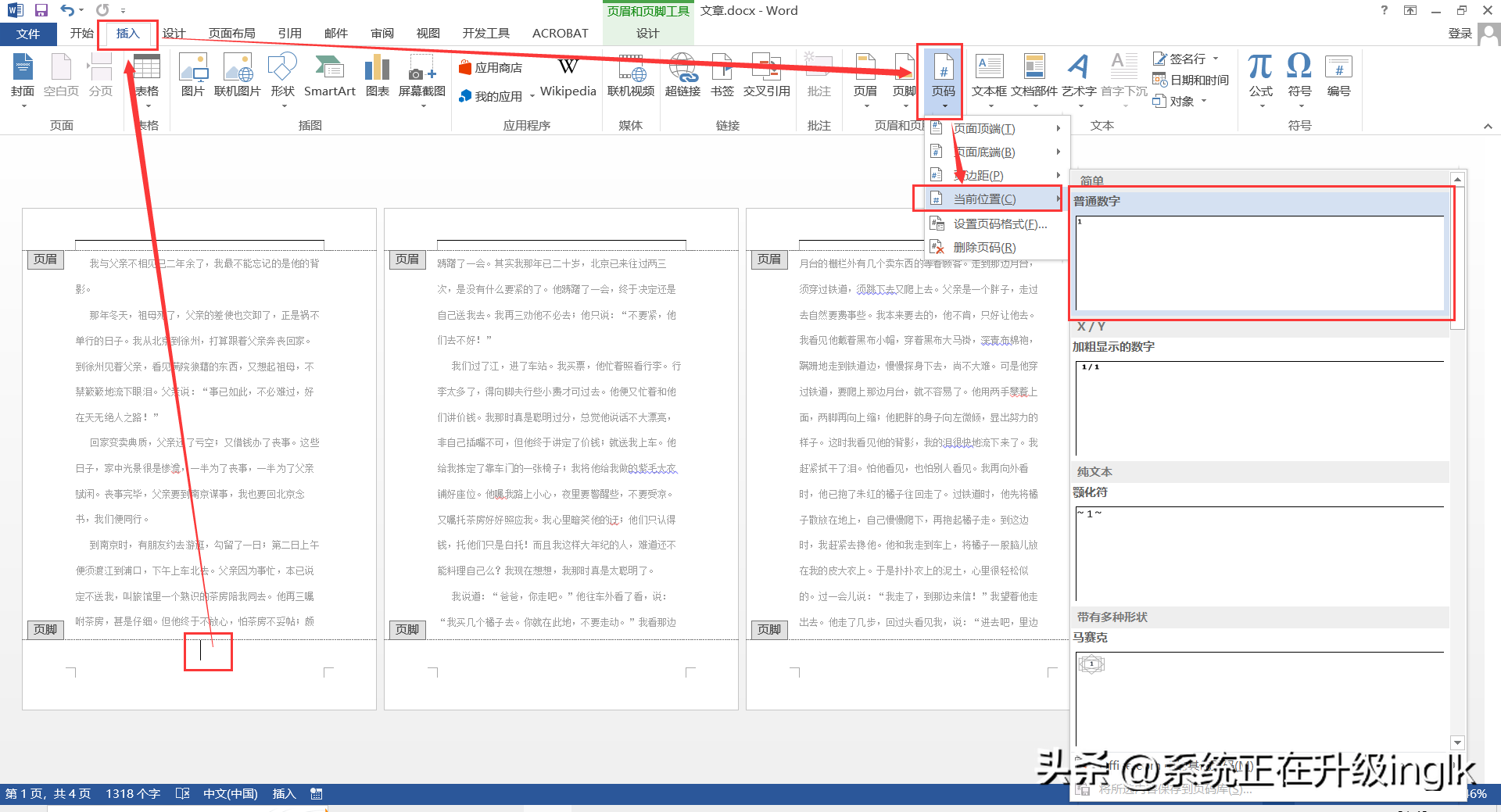
Task: Open Format Page Numbers (设置页码格式)
Action: (996, 224)
